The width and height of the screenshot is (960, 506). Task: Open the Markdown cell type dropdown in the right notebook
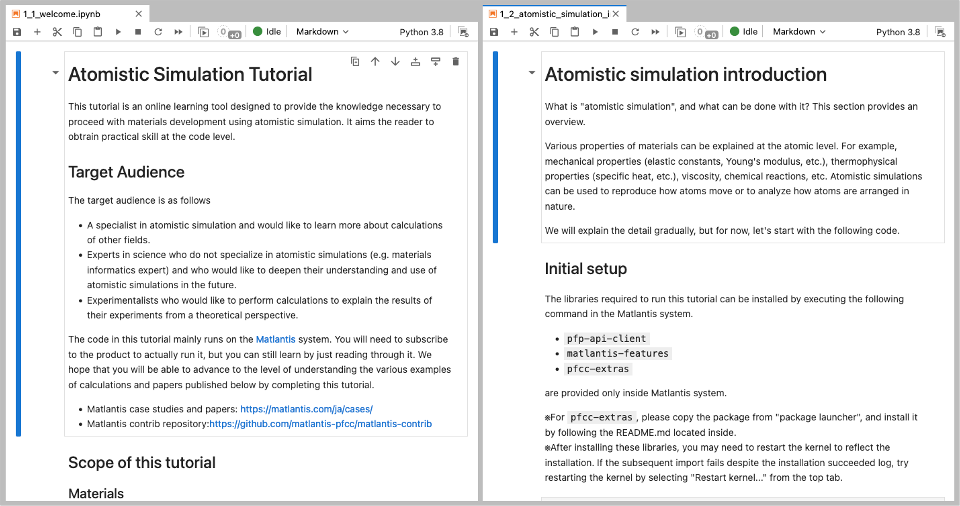click(798, 32)
